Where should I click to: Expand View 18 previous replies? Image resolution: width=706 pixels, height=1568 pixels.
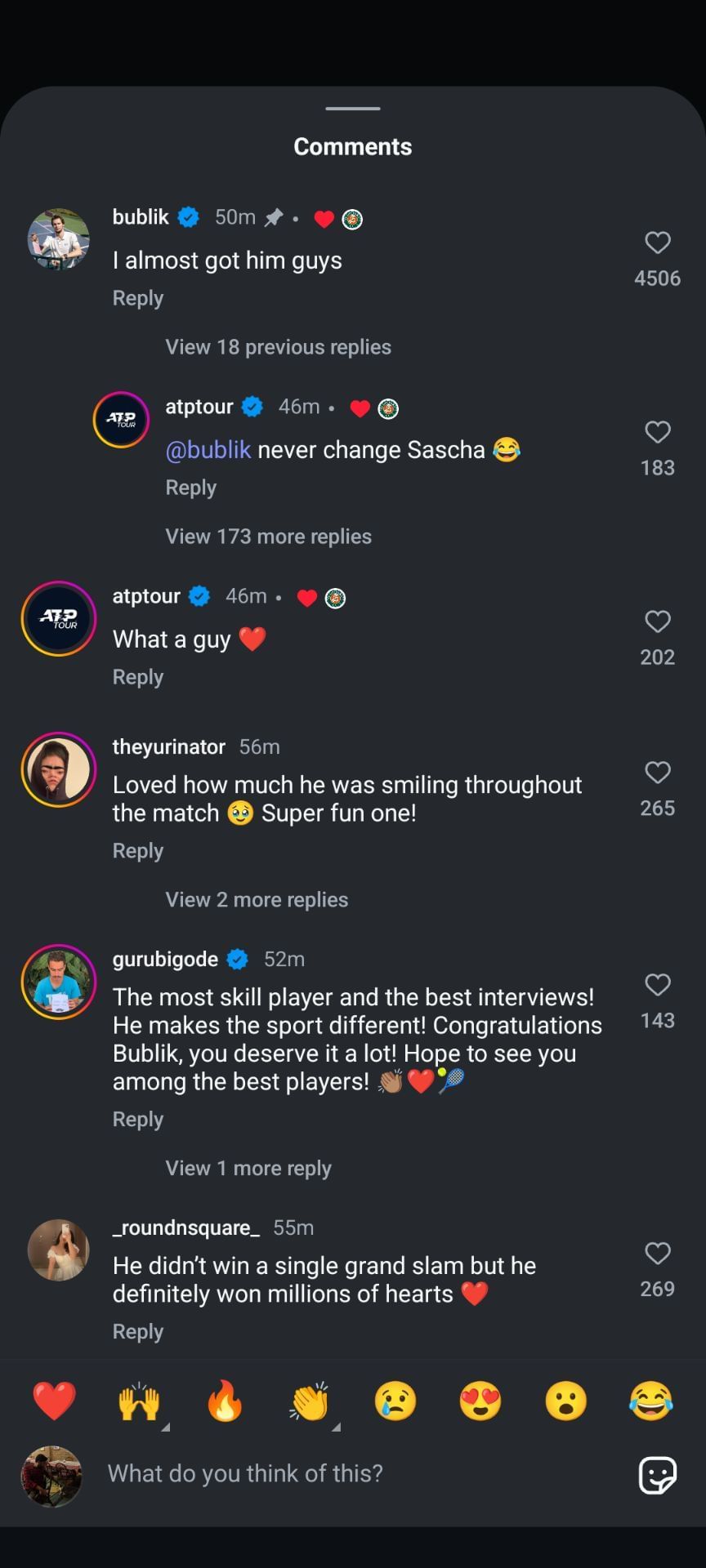point(278,347)
